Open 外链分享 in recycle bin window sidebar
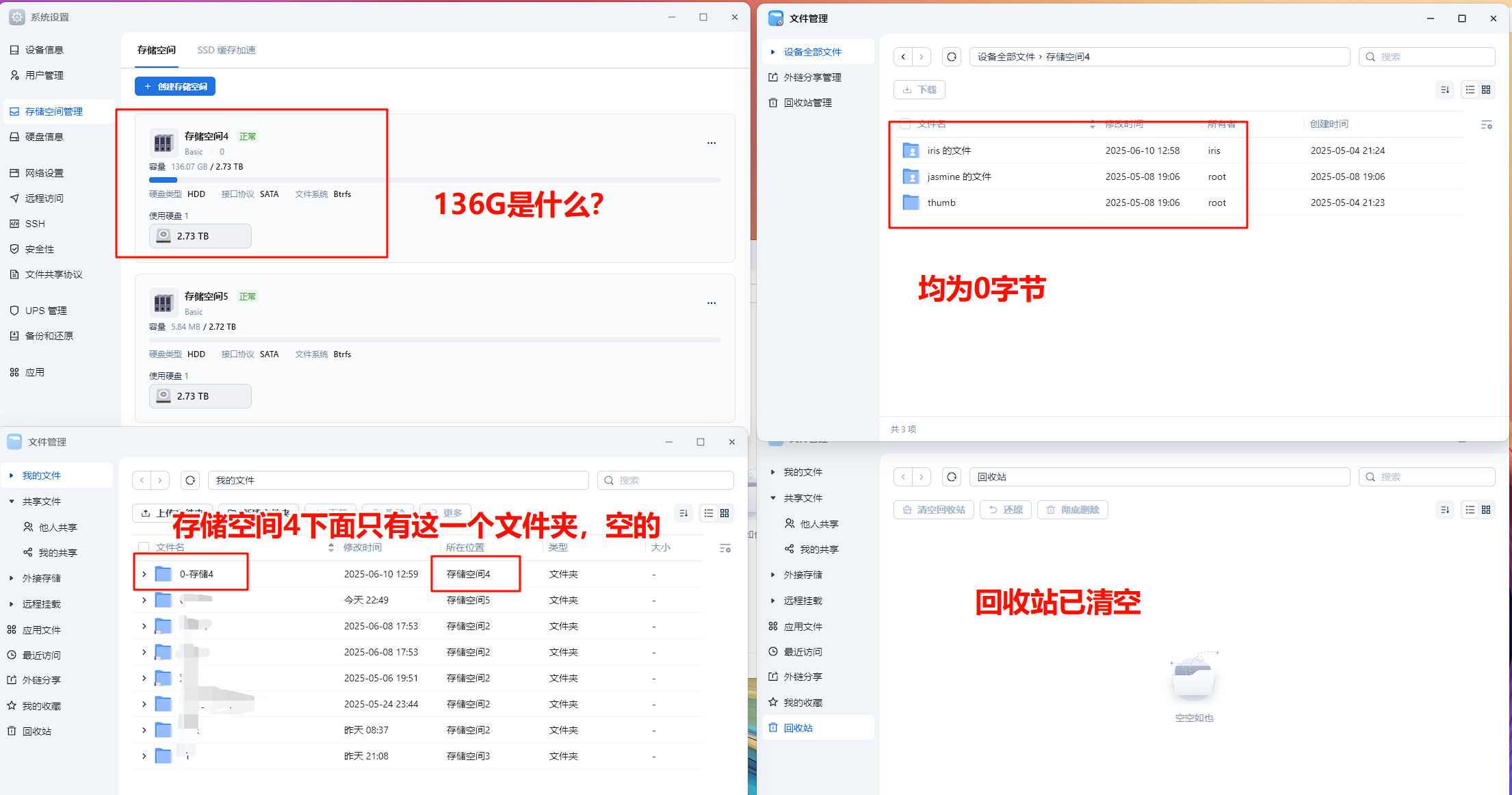This screenshot has height=795, width=1512. click(803, 677)
